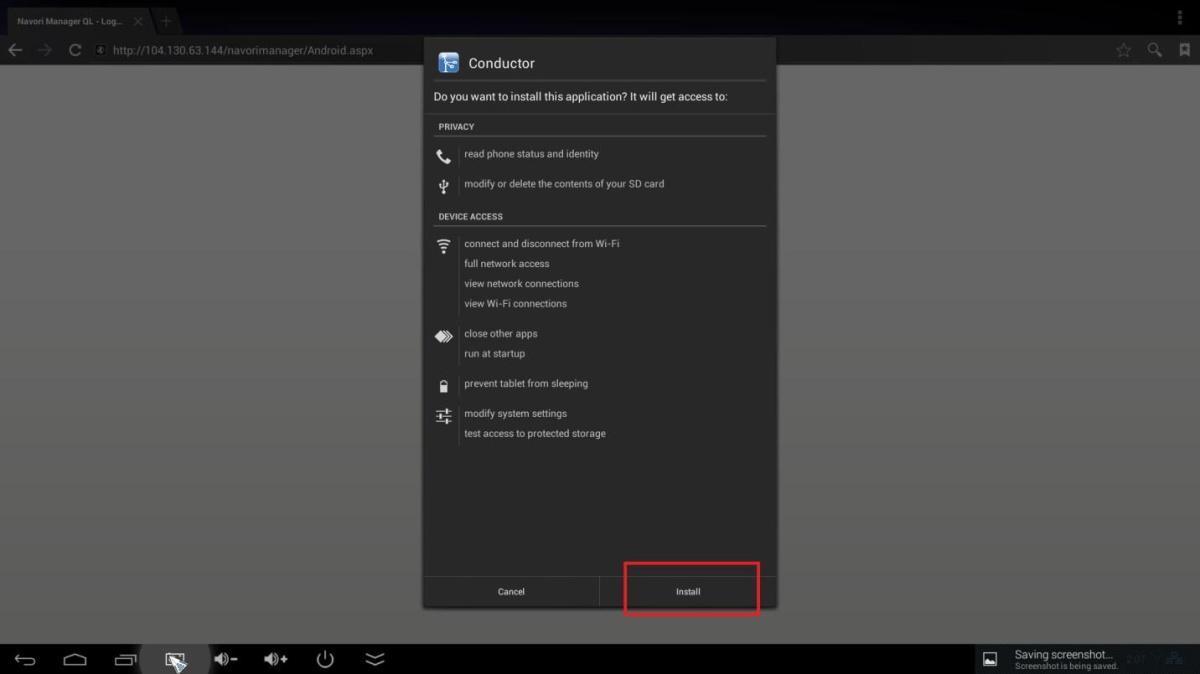Click 'close other apps' permission

click(x=500, y=334)
